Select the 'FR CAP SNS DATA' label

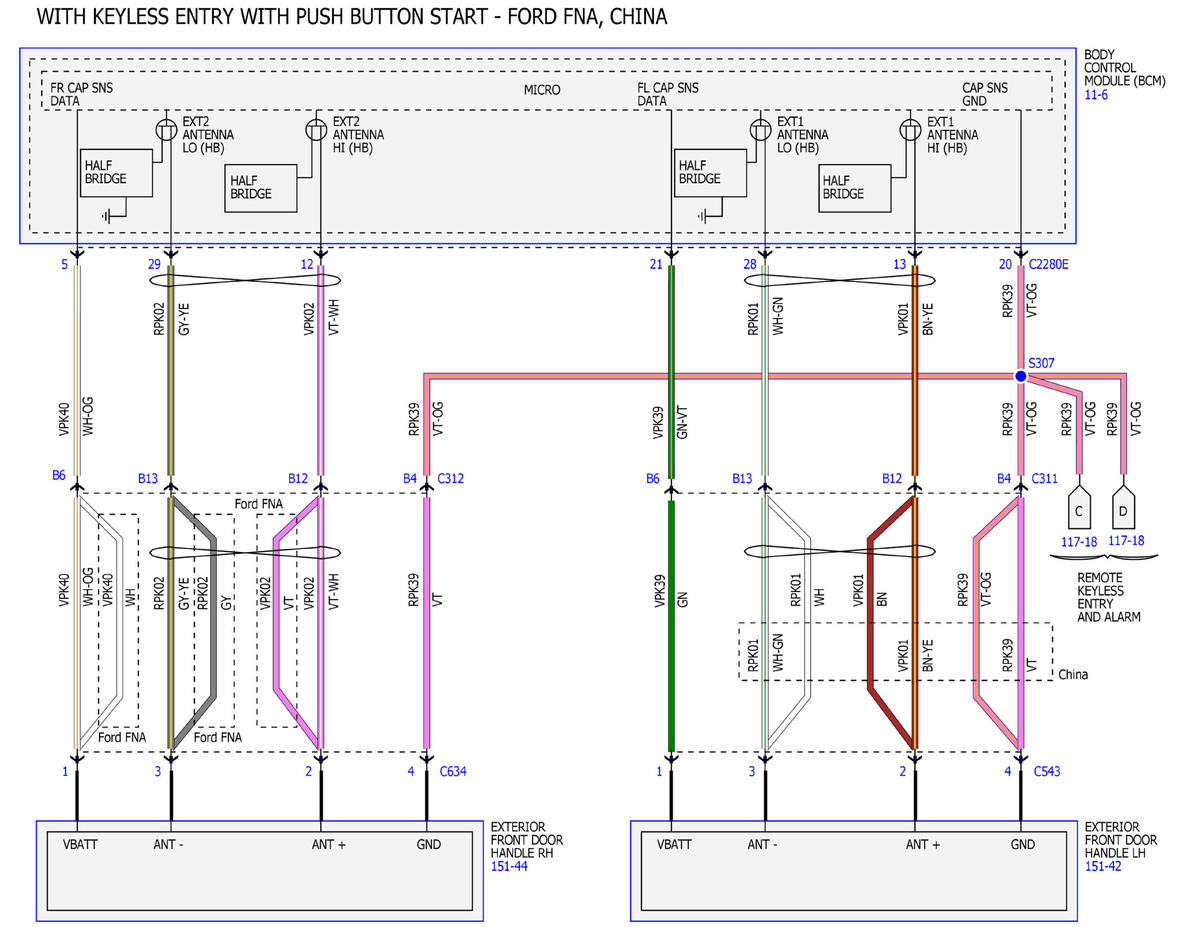point(82,94)
